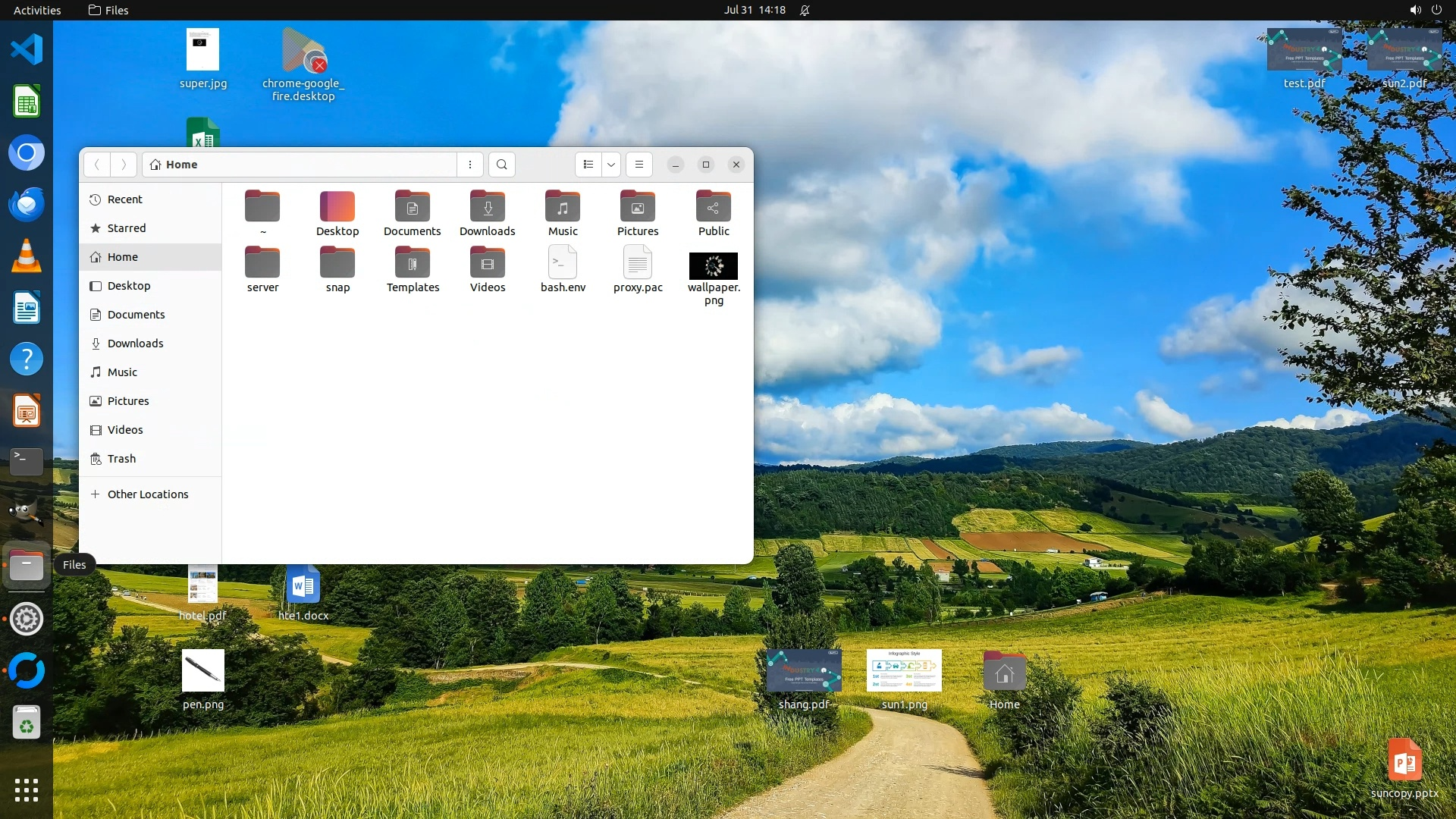
Task: Click the search icon in Files toolbar
Action: [501, 165]
